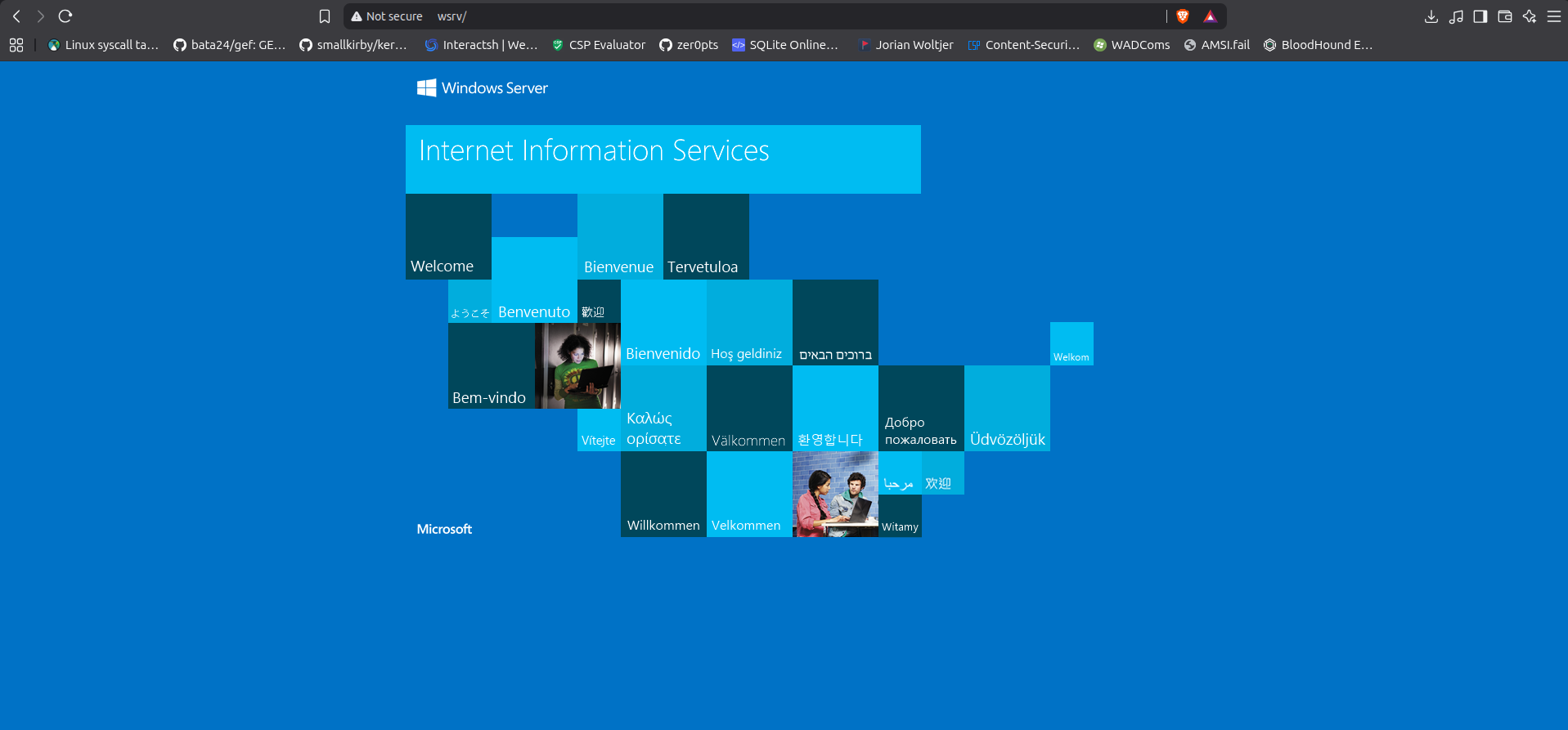Open the AMSI.fail bookmark

pyautogui.click(x=1216, y=45)
